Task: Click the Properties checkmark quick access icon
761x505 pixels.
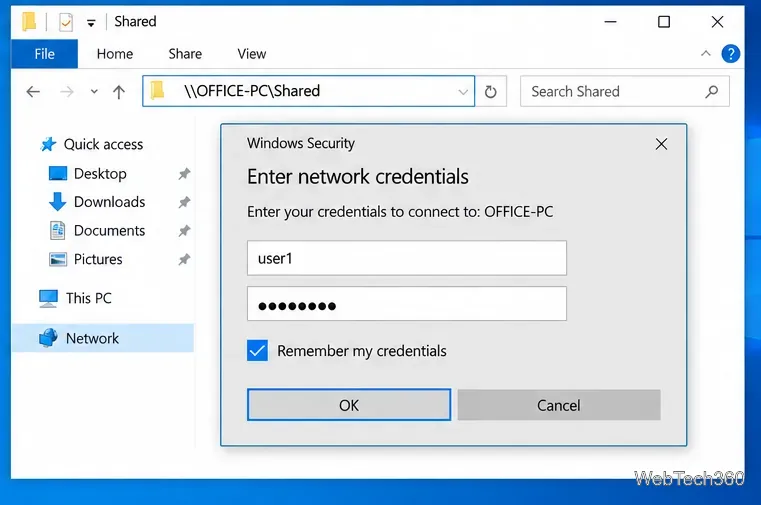Action: coord(66,22)
